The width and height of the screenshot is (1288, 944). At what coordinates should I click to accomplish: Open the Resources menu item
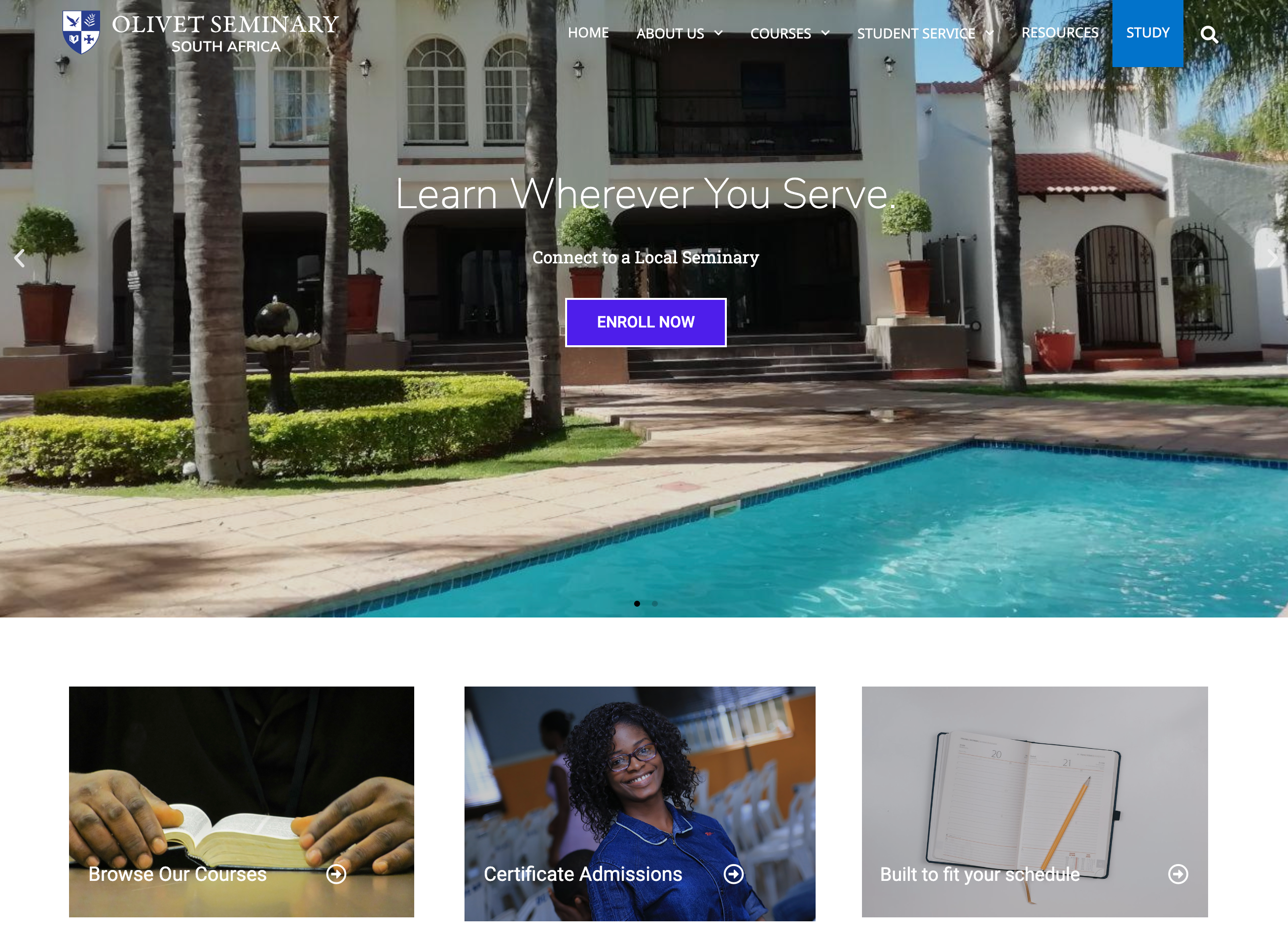pos(1060,33)
